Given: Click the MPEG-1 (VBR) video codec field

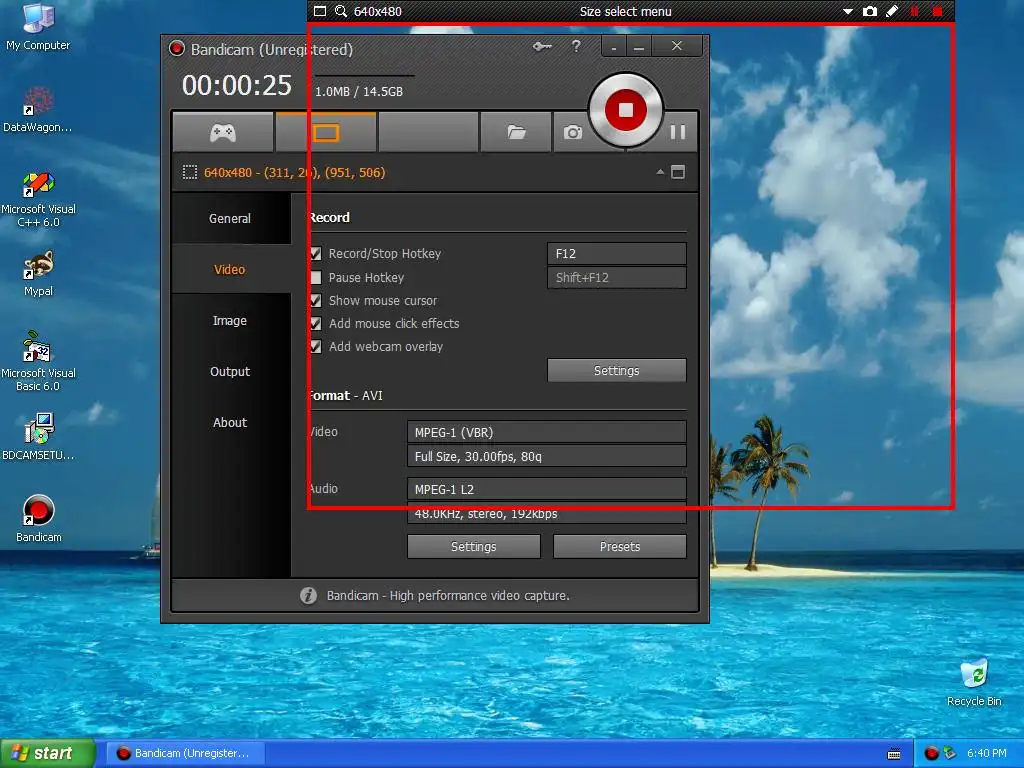Looking at the screenshot, I should point(547,432).
